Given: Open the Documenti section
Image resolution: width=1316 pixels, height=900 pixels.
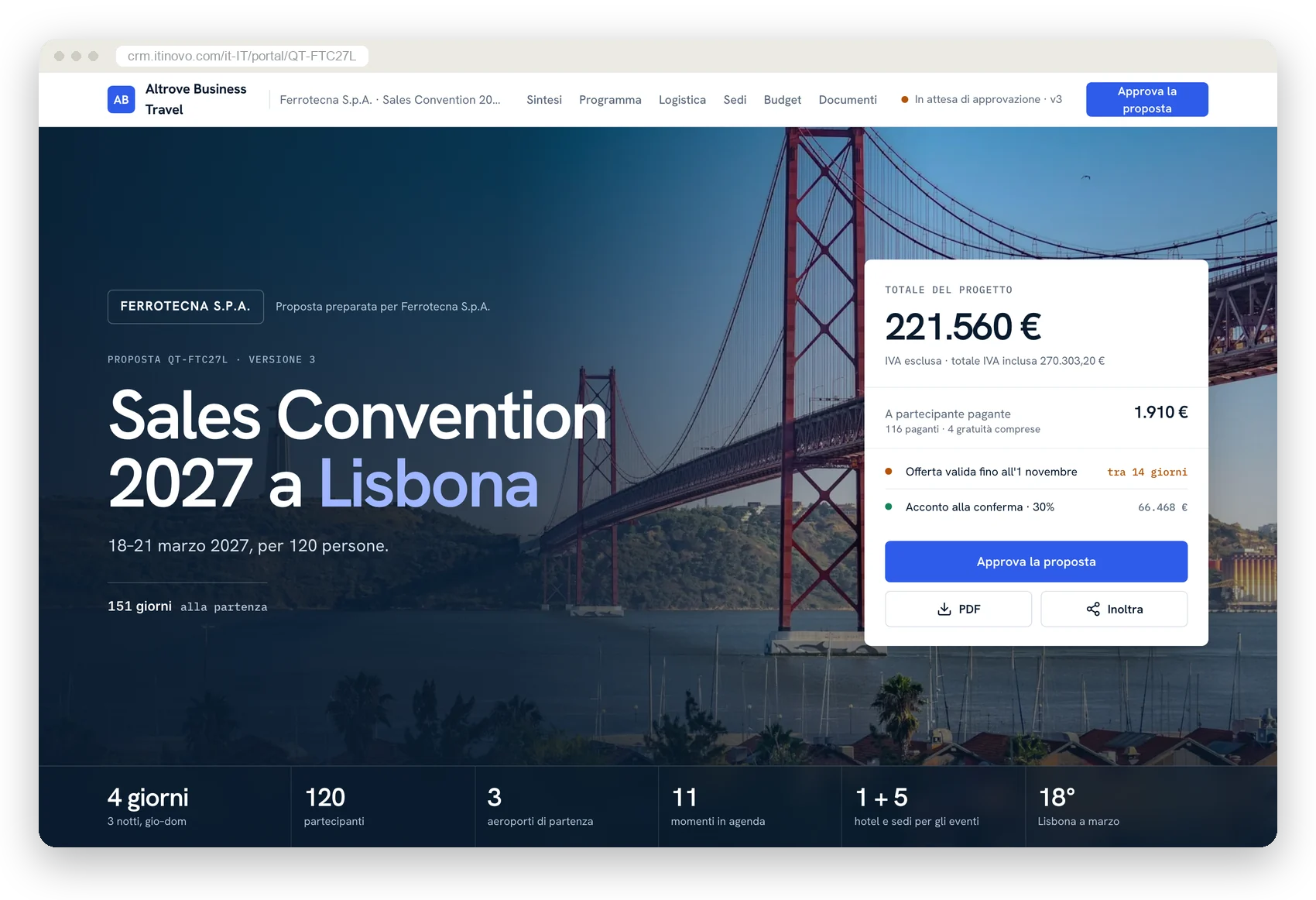Looking at the screenshot, I should (848, 99).
